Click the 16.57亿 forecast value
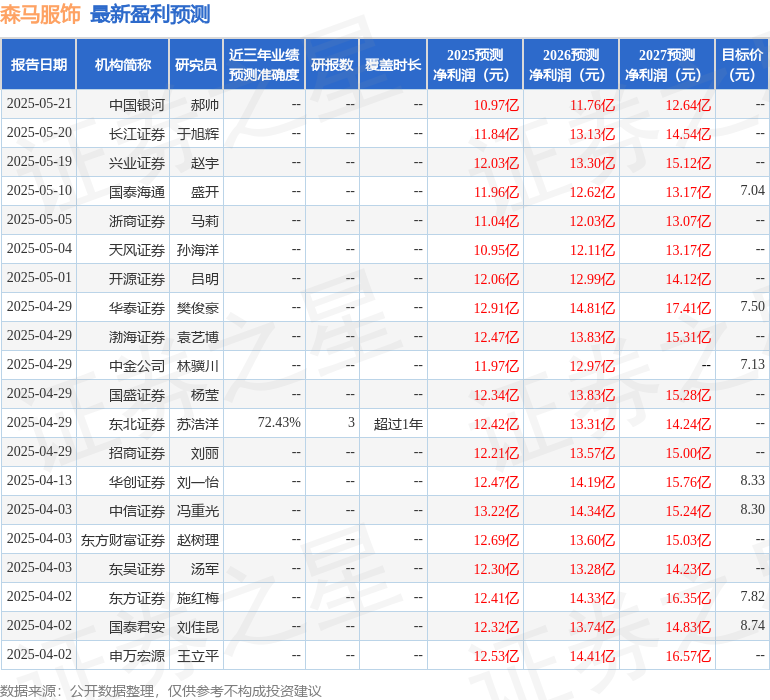The width and height of the screenshot is (770, 700). click(688, 656)
